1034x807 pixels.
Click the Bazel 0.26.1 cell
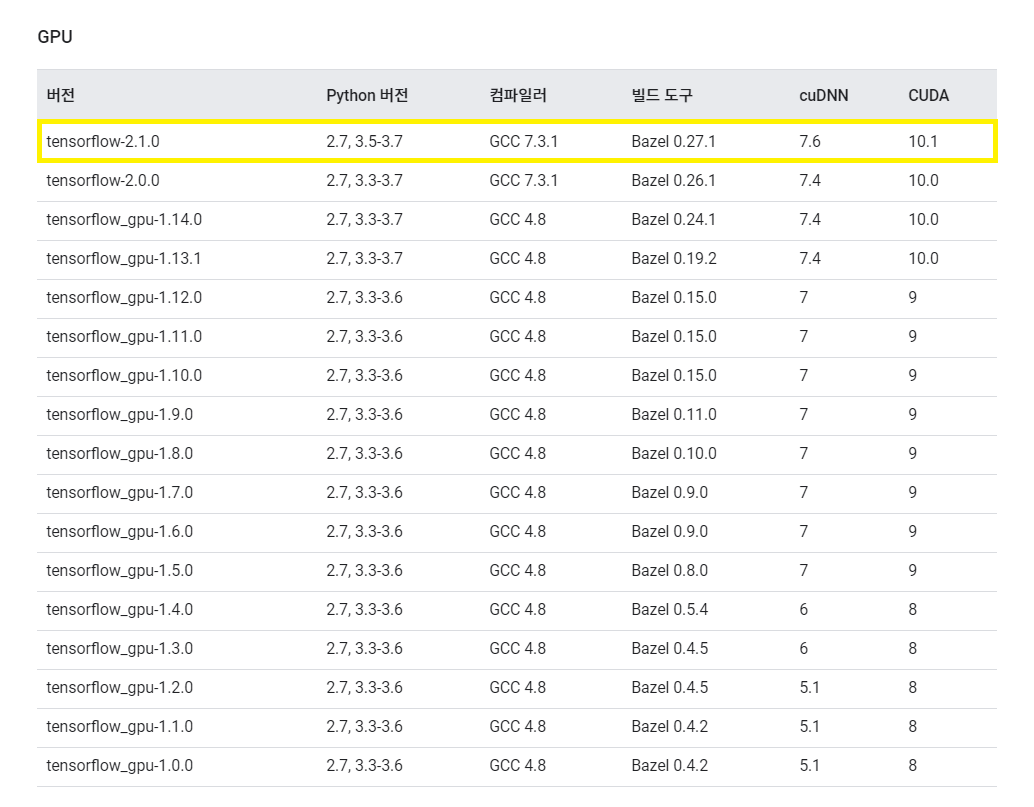tap(673, 180)
